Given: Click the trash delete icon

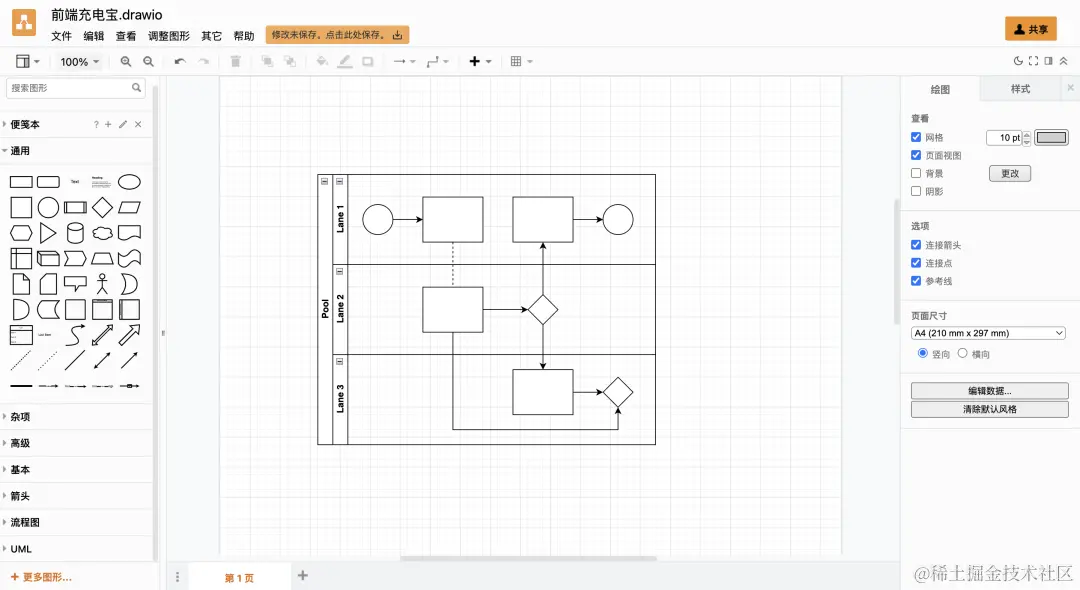Looking at the screenshot, I should pyautogui.click(x=235, y=61).
